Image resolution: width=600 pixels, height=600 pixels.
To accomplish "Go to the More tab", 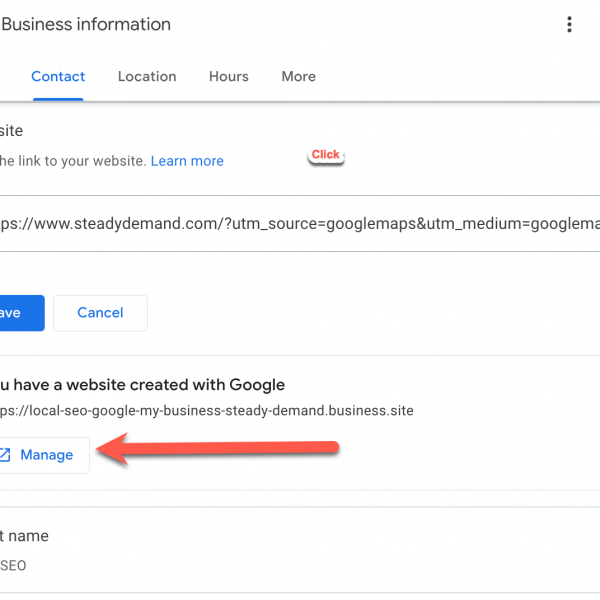I will [298, 76].
